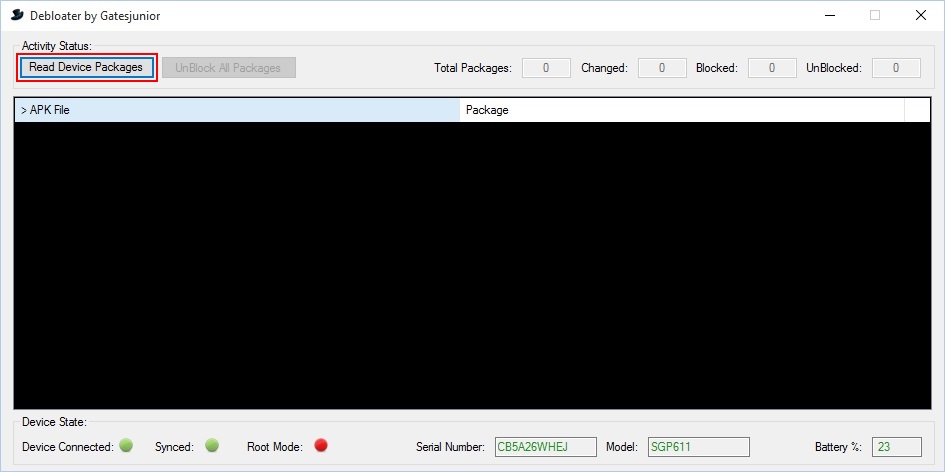Select the Battery percentage field
Viewport: 945px width, 472px height.
click(897, 447)
